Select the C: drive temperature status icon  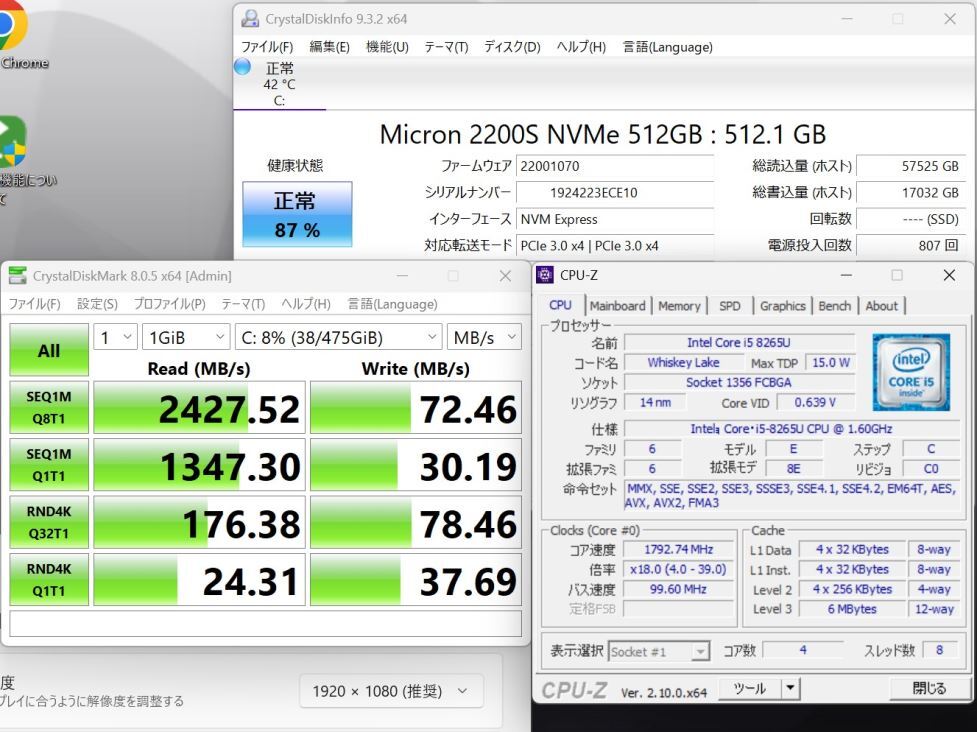pos(241,66)
